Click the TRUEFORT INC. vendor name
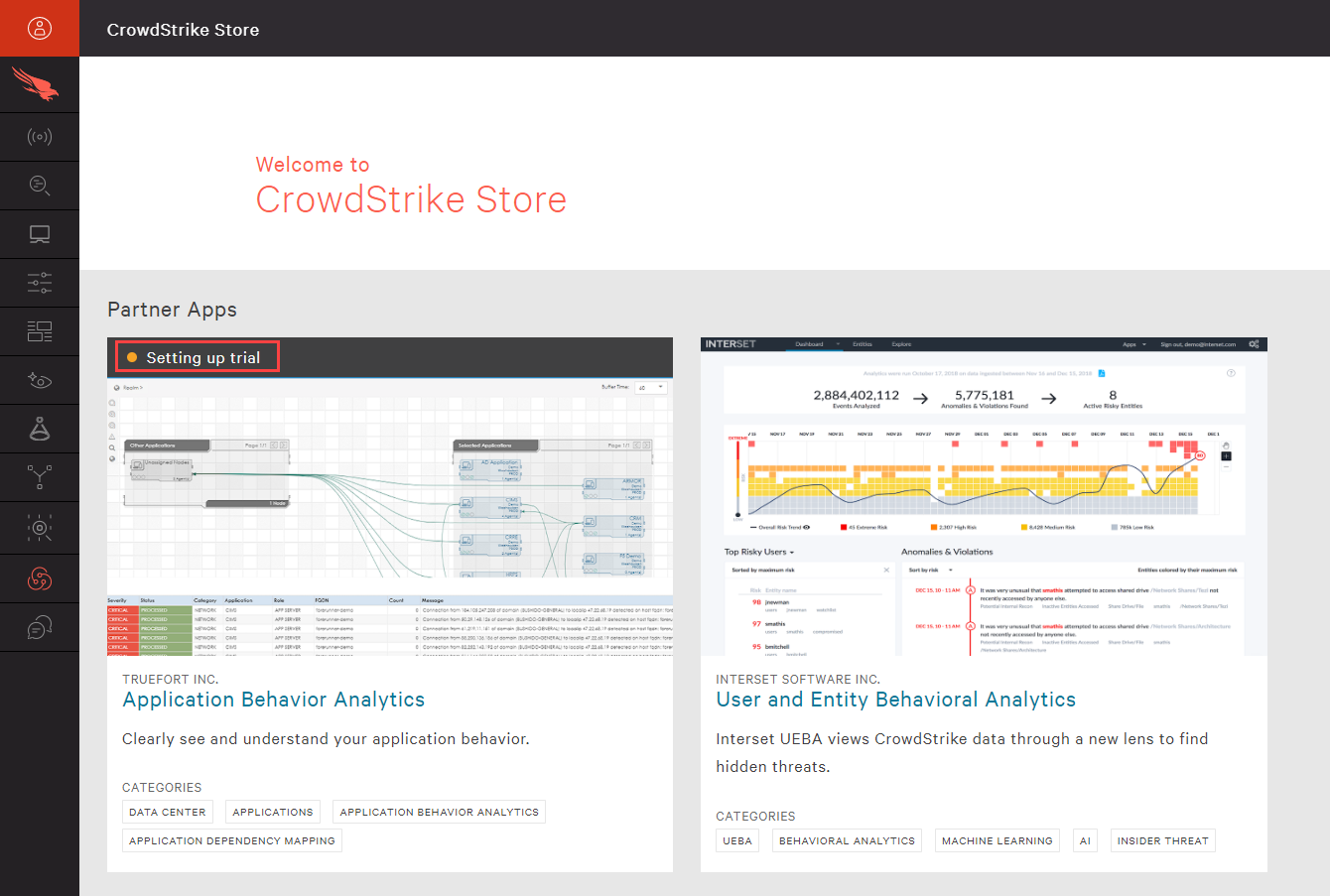This screenshot has width=1330, height=896. pyautogui.click(x=170, y=680)
